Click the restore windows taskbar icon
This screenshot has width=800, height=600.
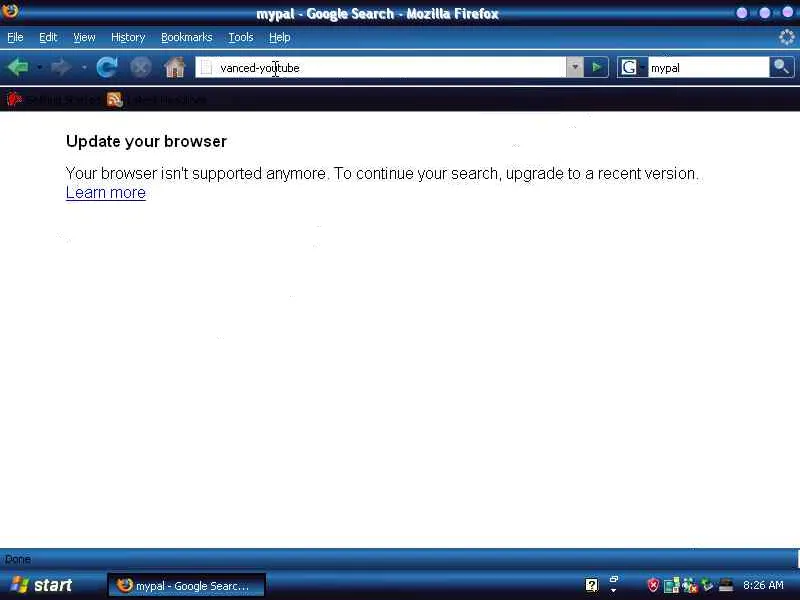point(614,579)
